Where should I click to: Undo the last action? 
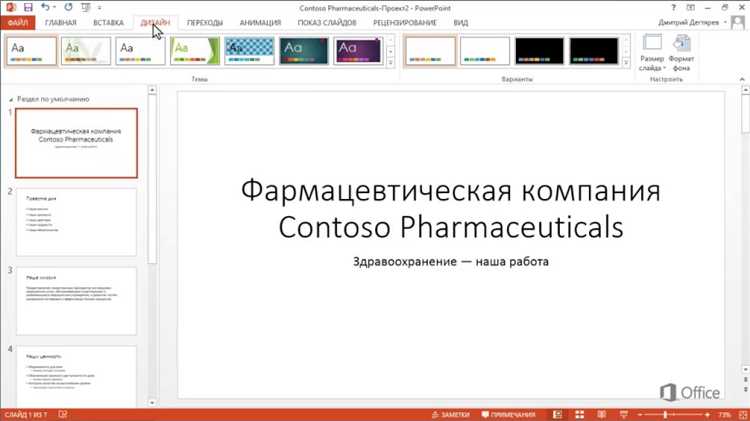pos(45,7)
